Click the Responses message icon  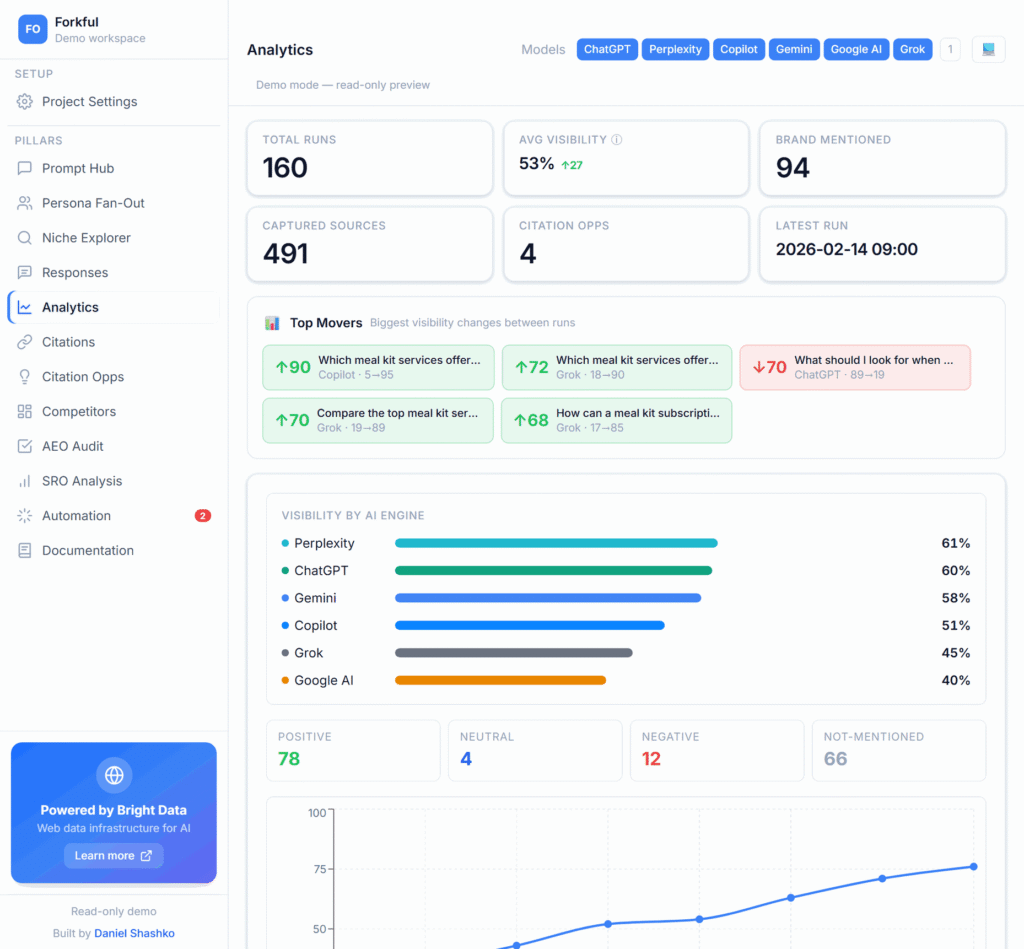[x=25, y=272]
